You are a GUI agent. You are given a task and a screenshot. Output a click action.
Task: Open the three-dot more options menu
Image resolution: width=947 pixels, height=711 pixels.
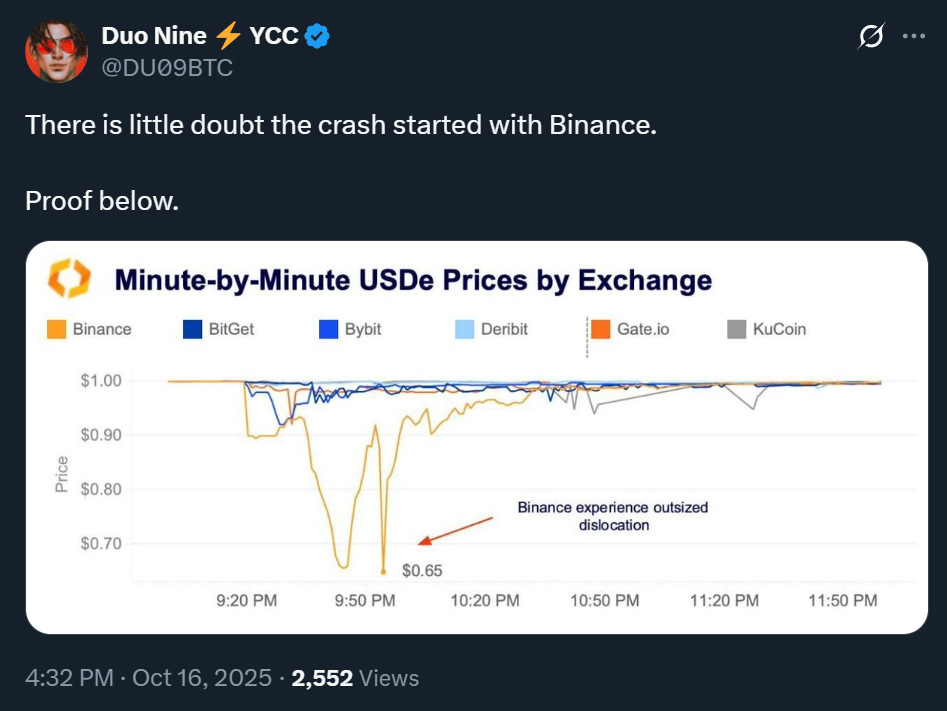point(914,36)
